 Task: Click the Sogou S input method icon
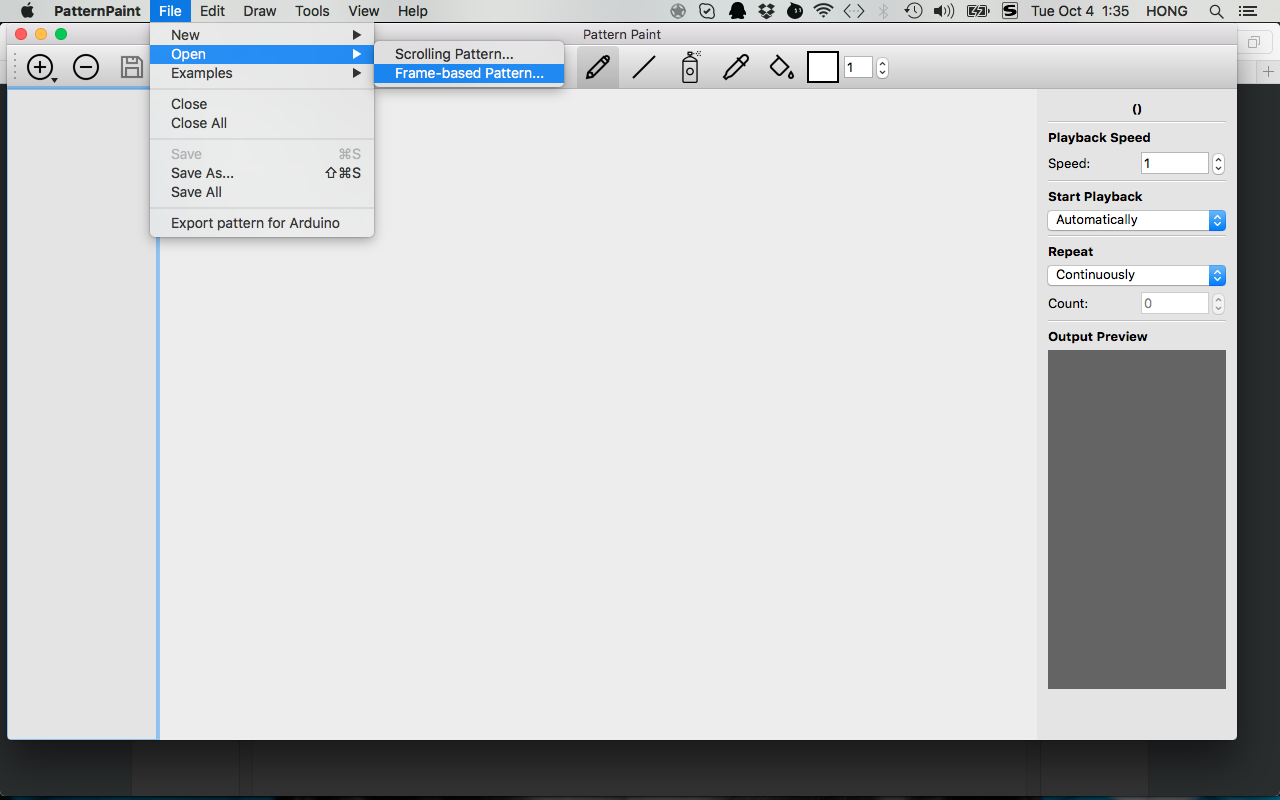coord(1010,11)
